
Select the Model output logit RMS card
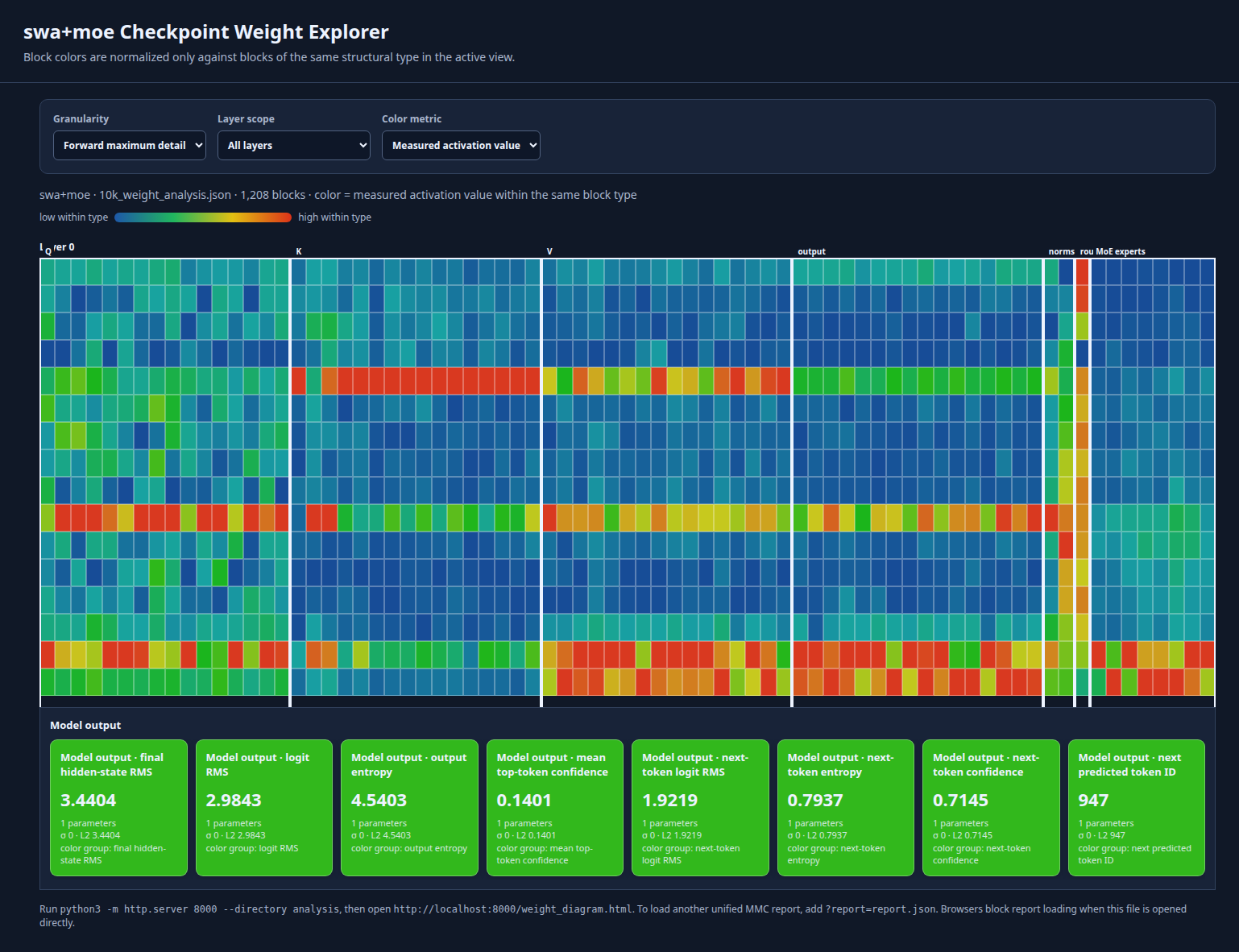264,808
